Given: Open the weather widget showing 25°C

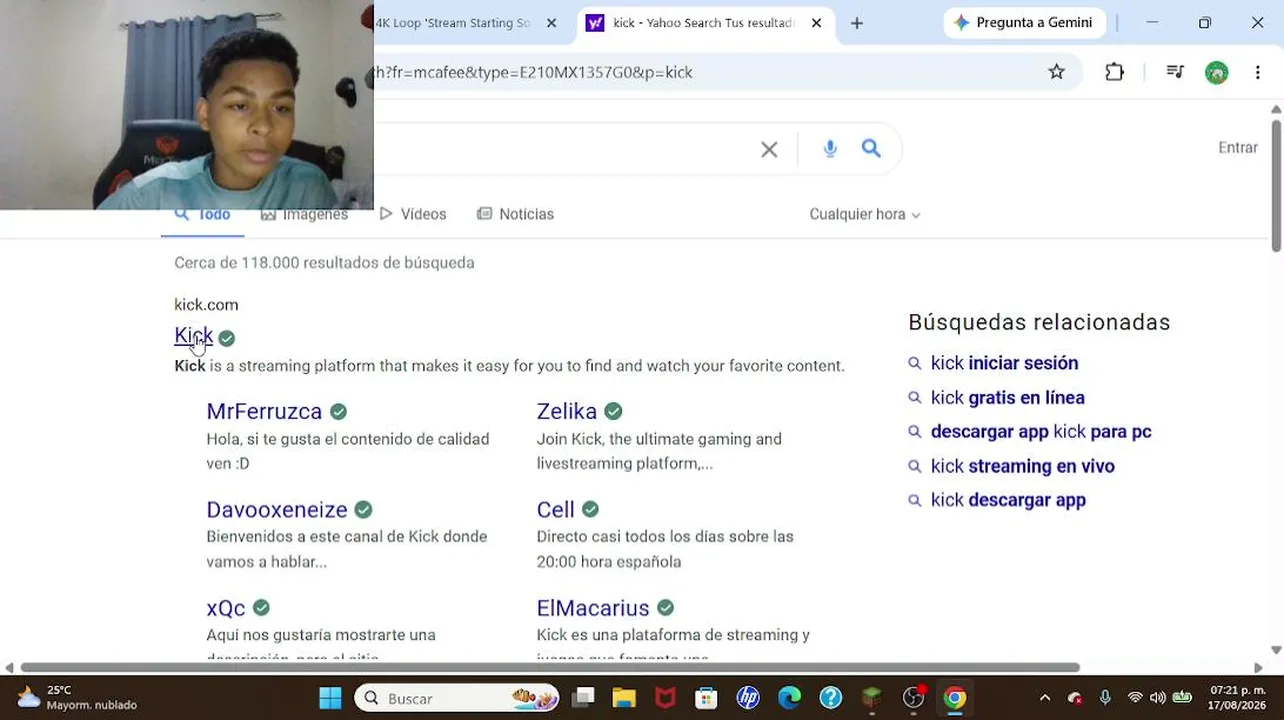Looking at the screenshot, I should [76, 698].
